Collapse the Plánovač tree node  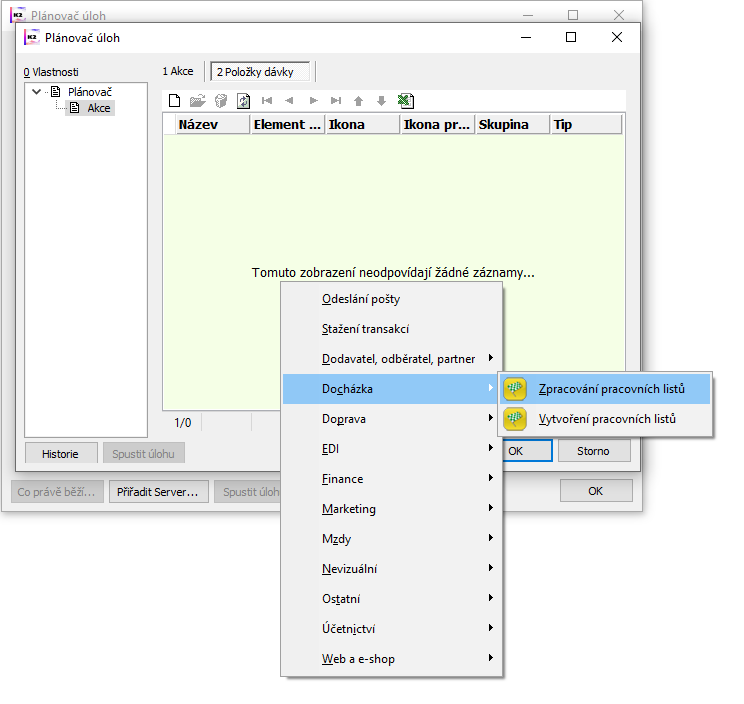pyautogui.click(x=37, y=92)
